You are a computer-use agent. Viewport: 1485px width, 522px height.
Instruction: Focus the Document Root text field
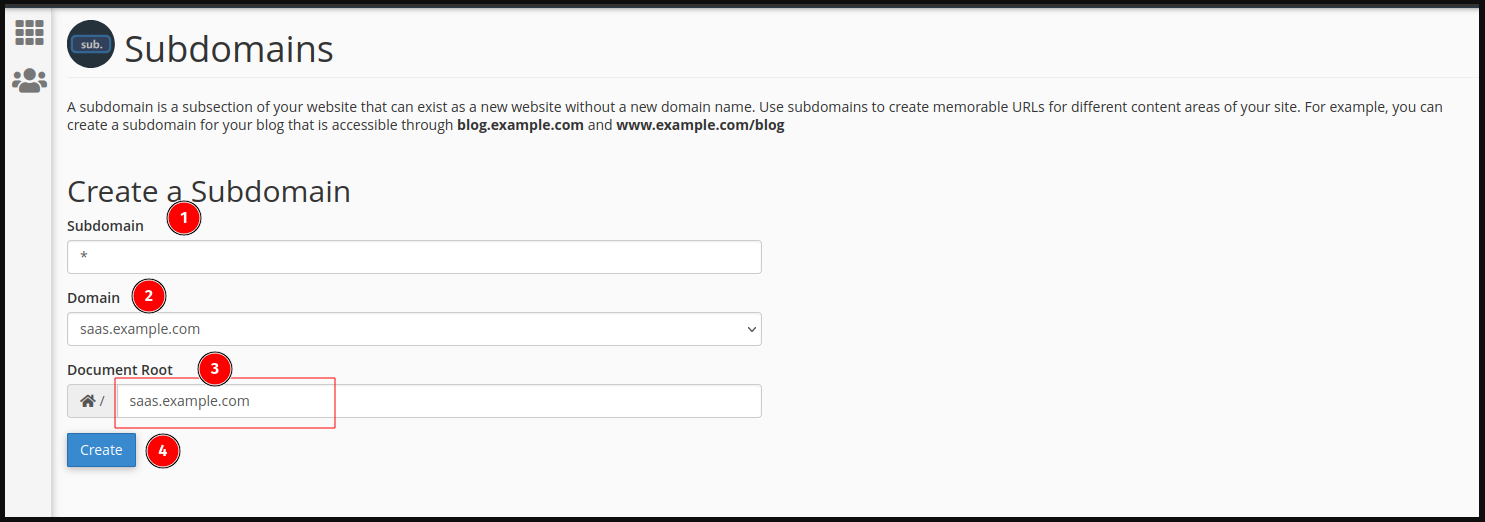(x=439, y=401)
